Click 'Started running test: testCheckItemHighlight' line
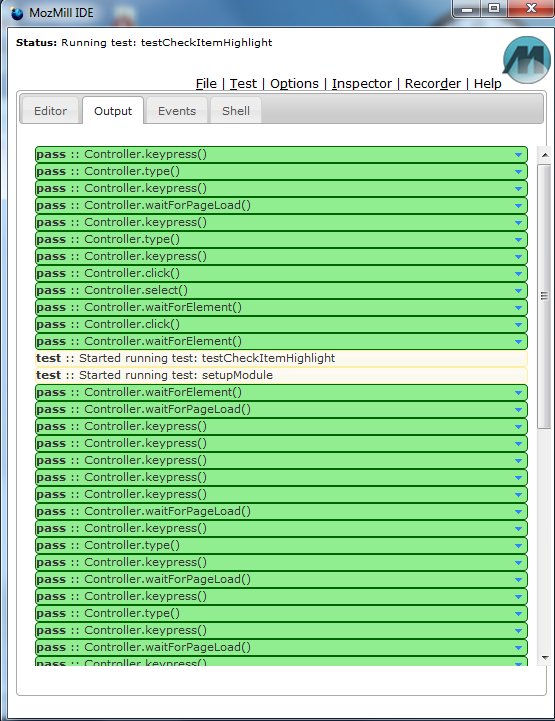 [281, 358]
